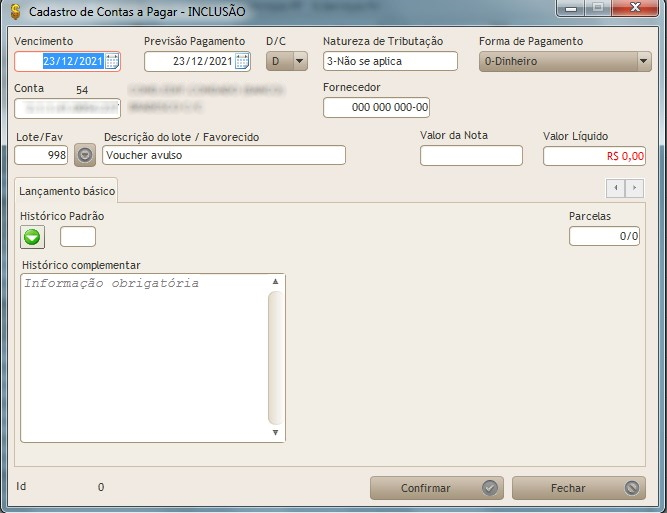This screenshot has height=513, width=667.
Task: Click the Lote/Fav lookup round button
Action: tap(85, 155)
